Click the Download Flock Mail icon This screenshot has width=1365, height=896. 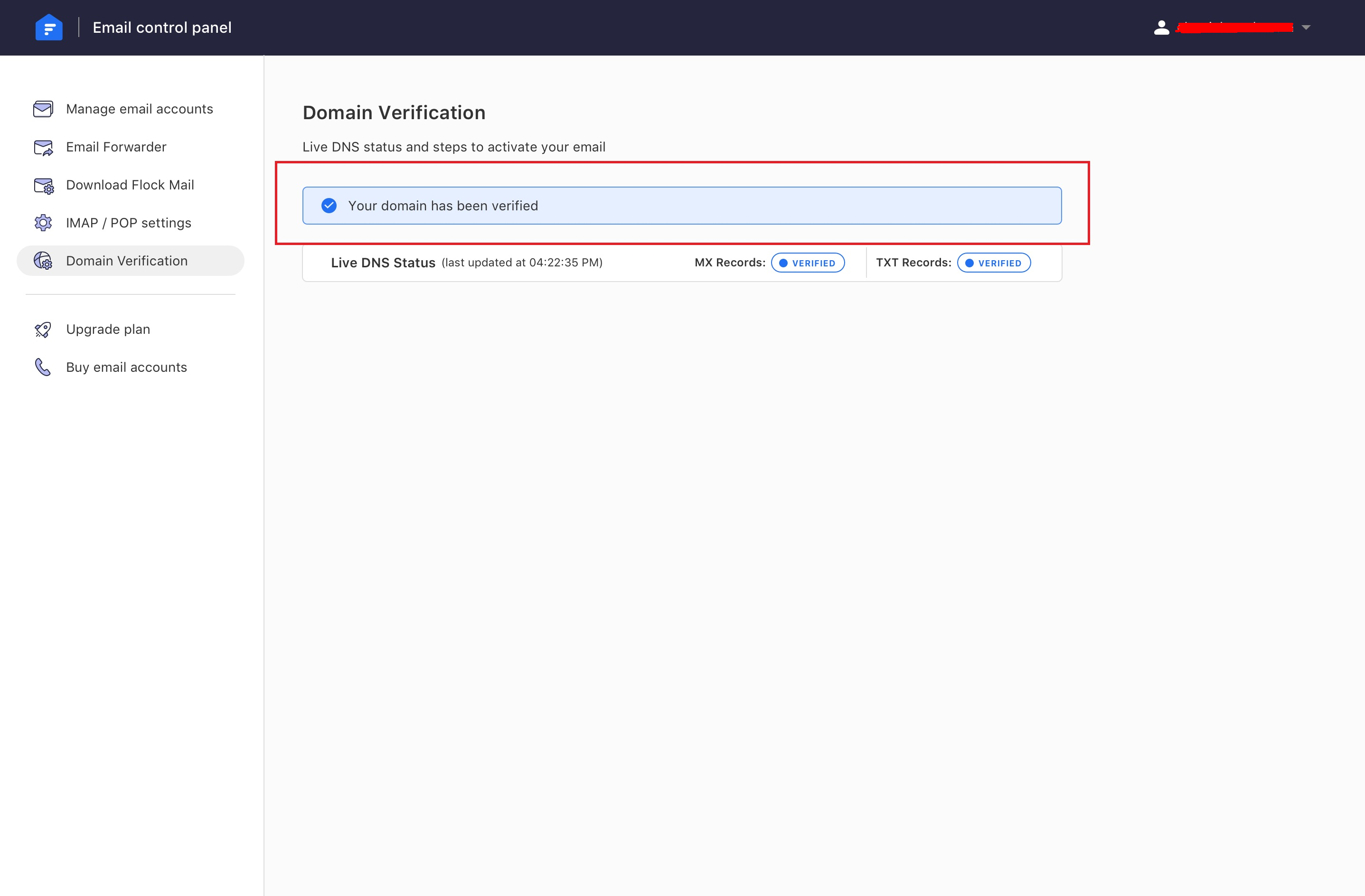pos(44,185)
